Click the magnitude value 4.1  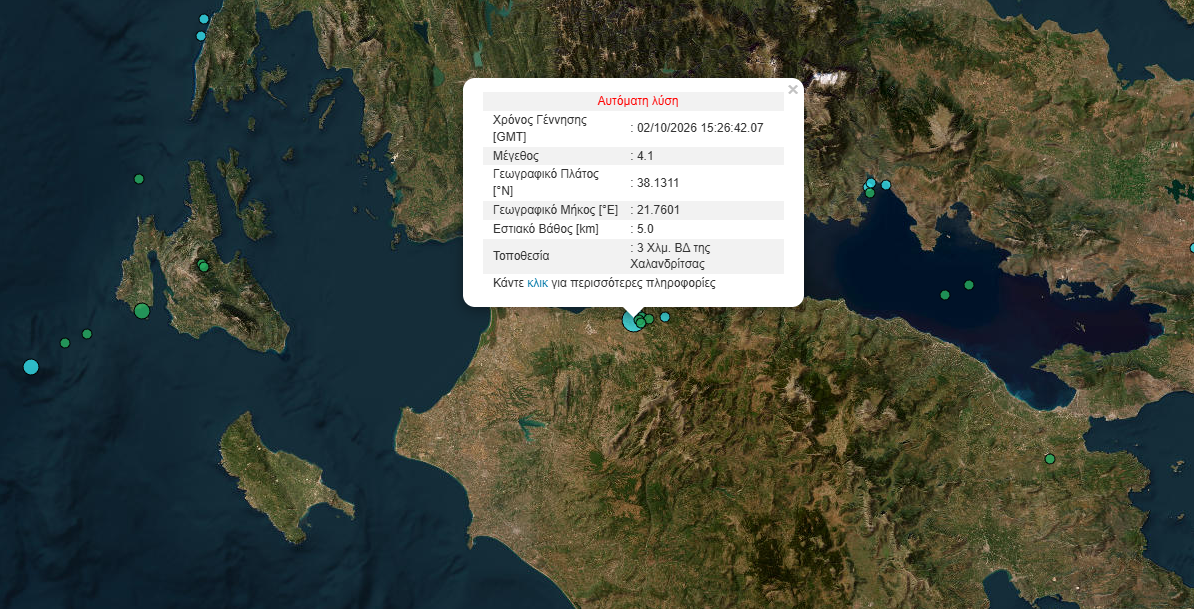(x=645, y=156)
